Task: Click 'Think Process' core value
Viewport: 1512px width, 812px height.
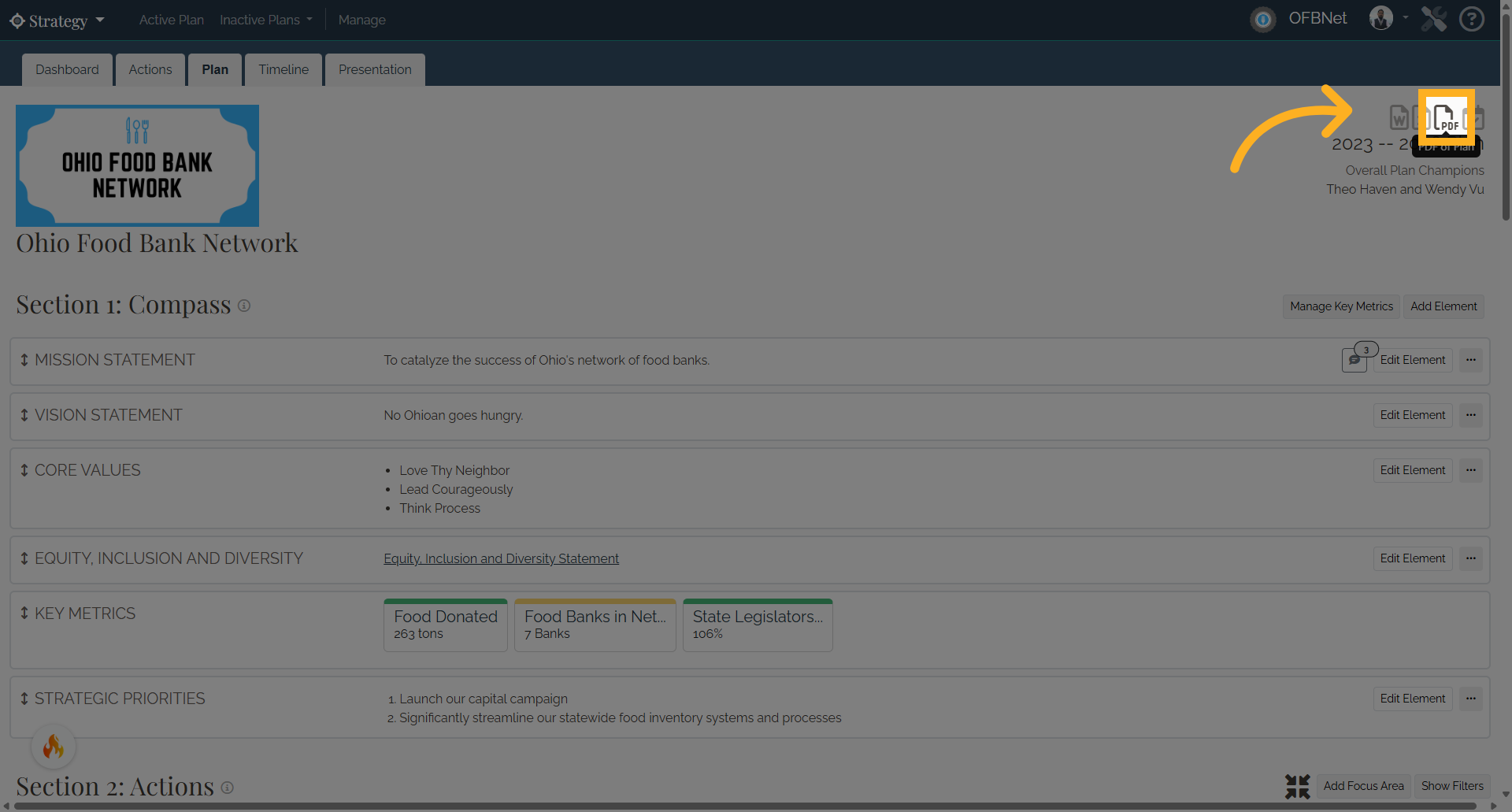Action: click(439, 508)
